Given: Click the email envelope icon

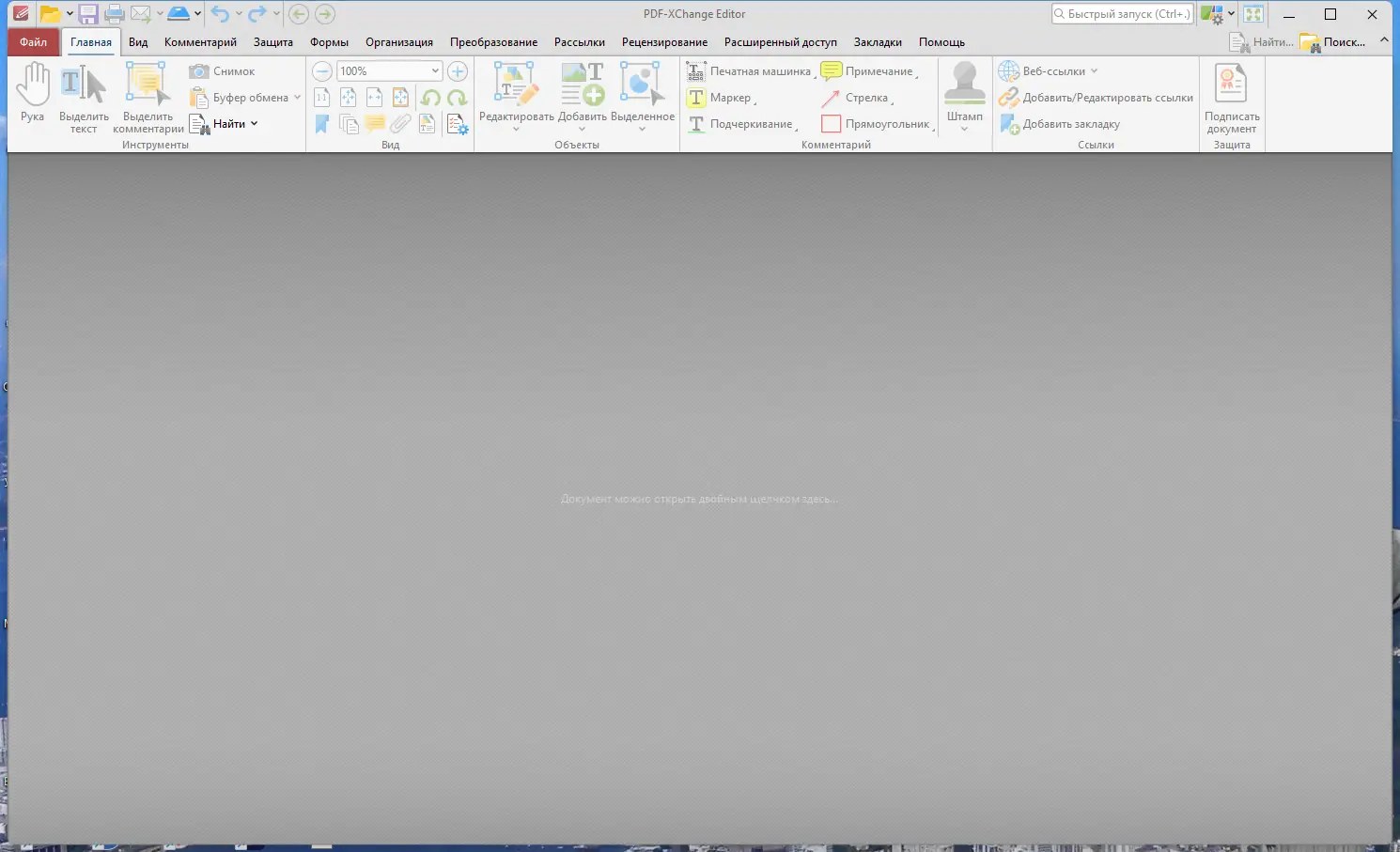Looking at the screenshot, I should [141, 14].
